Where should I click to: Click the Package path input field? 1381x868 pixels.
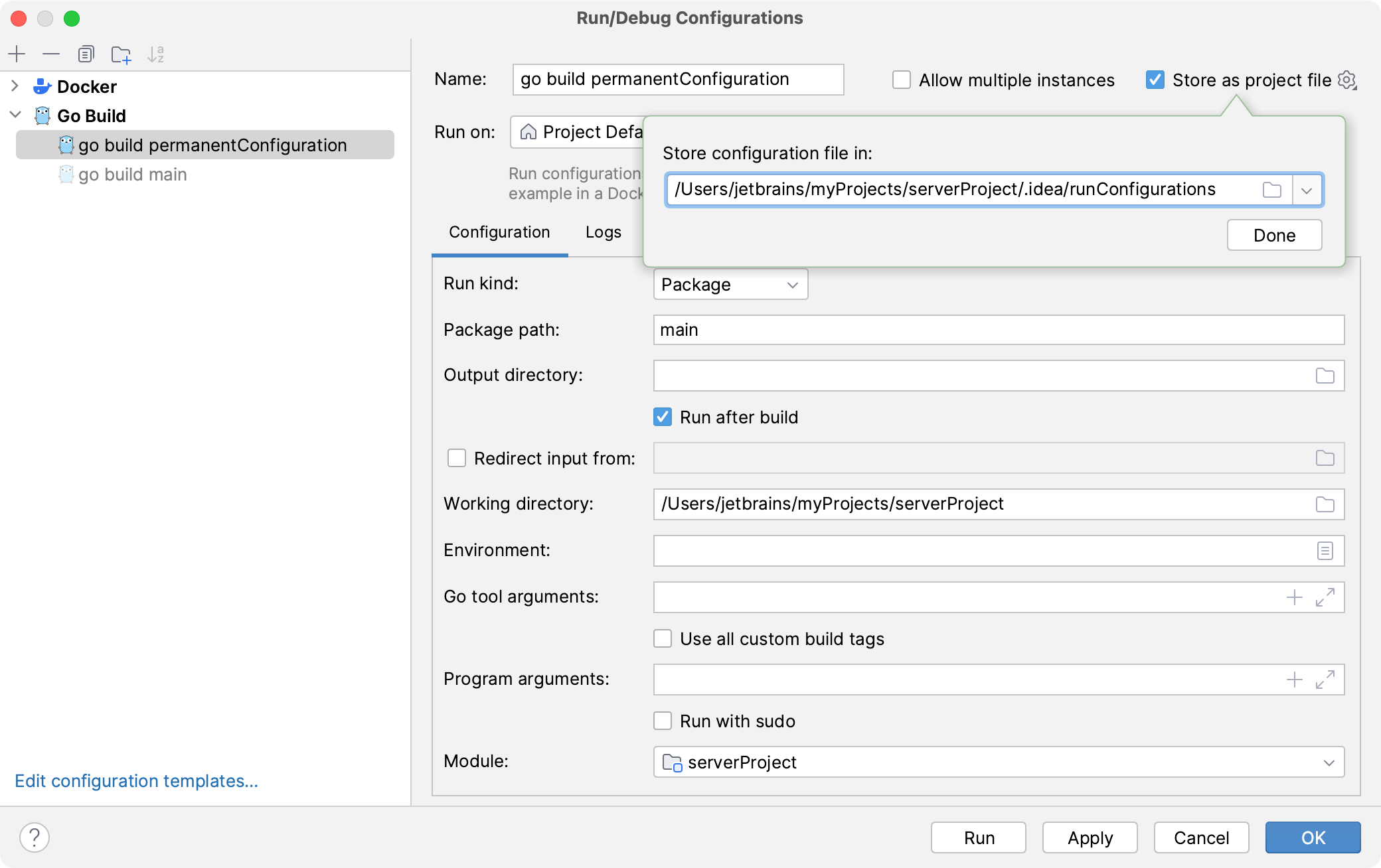pyautogui.click(x=996, y=329)
